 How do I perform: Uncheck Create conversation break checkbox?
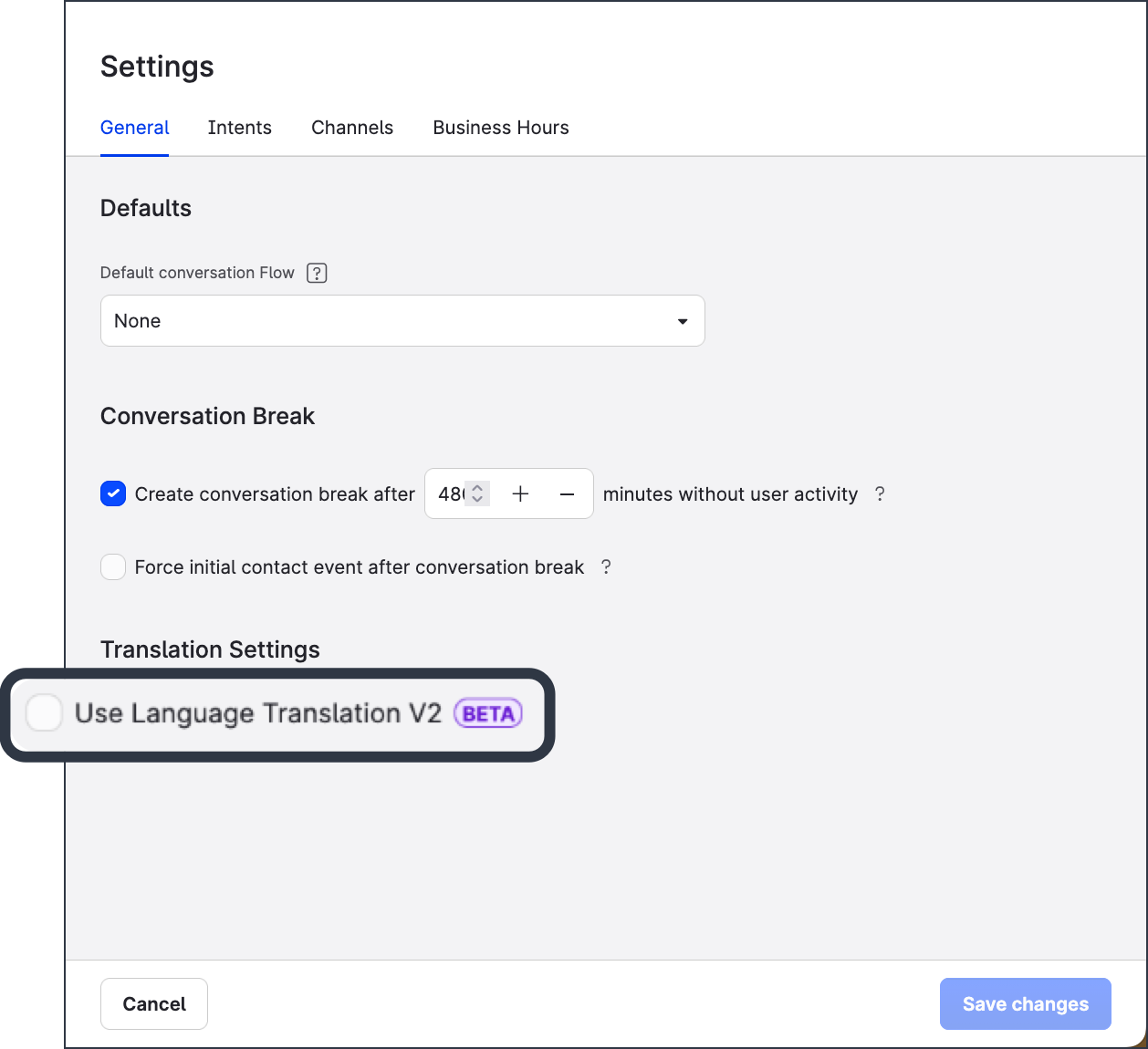(x=113, y=493)
